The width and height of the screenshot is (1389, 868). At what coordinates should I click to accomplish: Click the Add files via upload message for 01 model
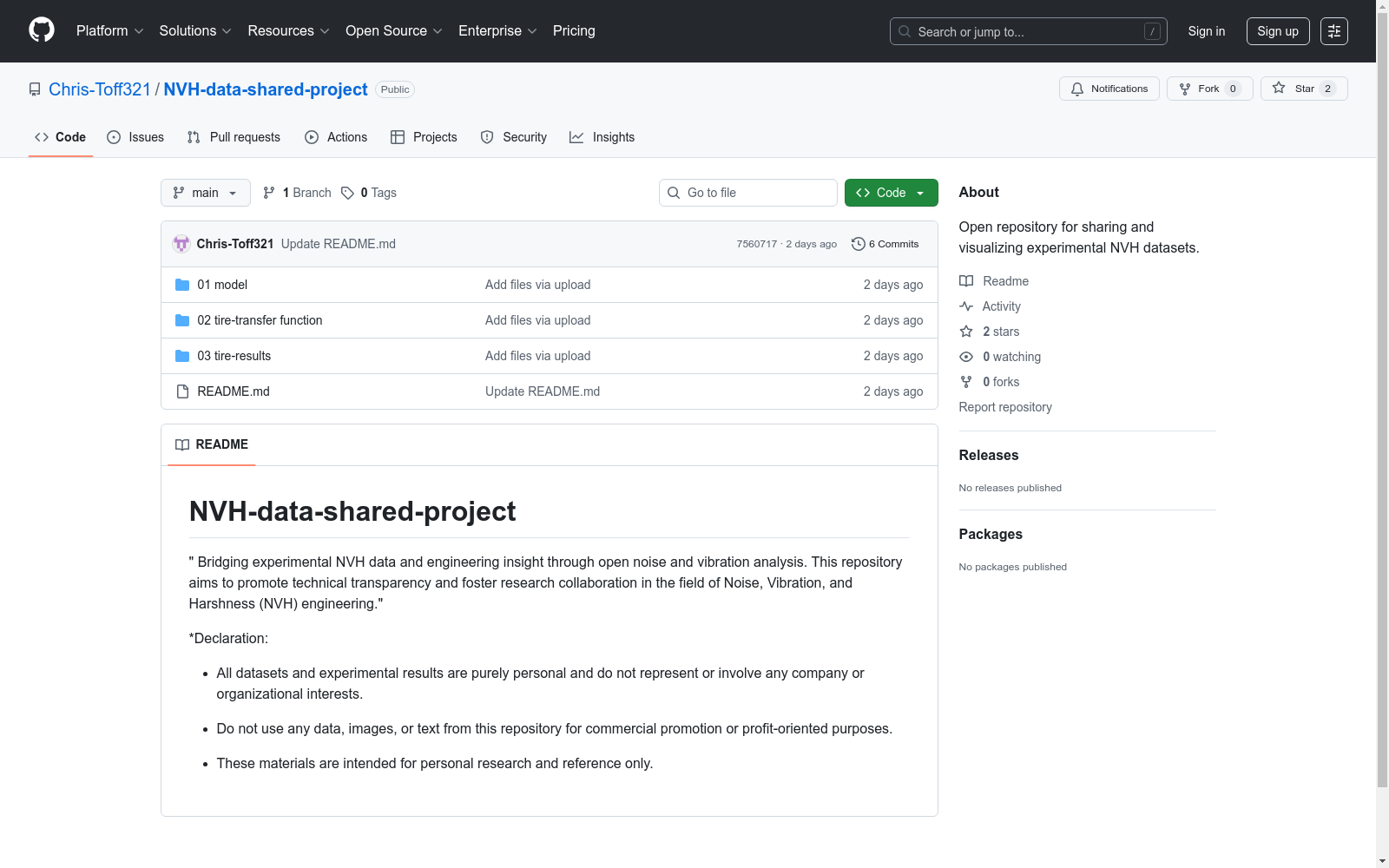point(538,285)
